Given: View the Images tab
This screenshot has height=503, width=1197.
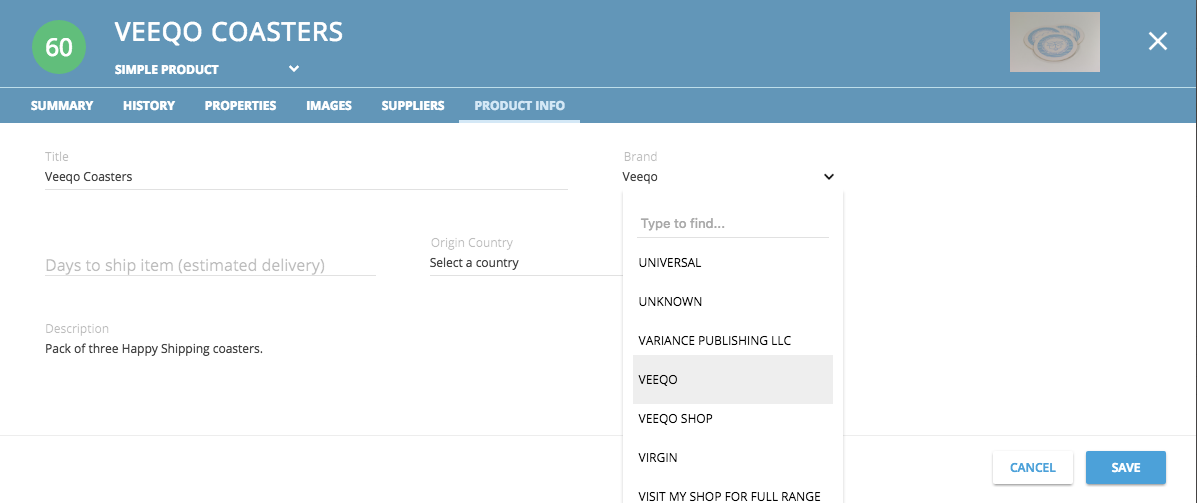Looking at the screenshot, I should [x=329, y=105].
